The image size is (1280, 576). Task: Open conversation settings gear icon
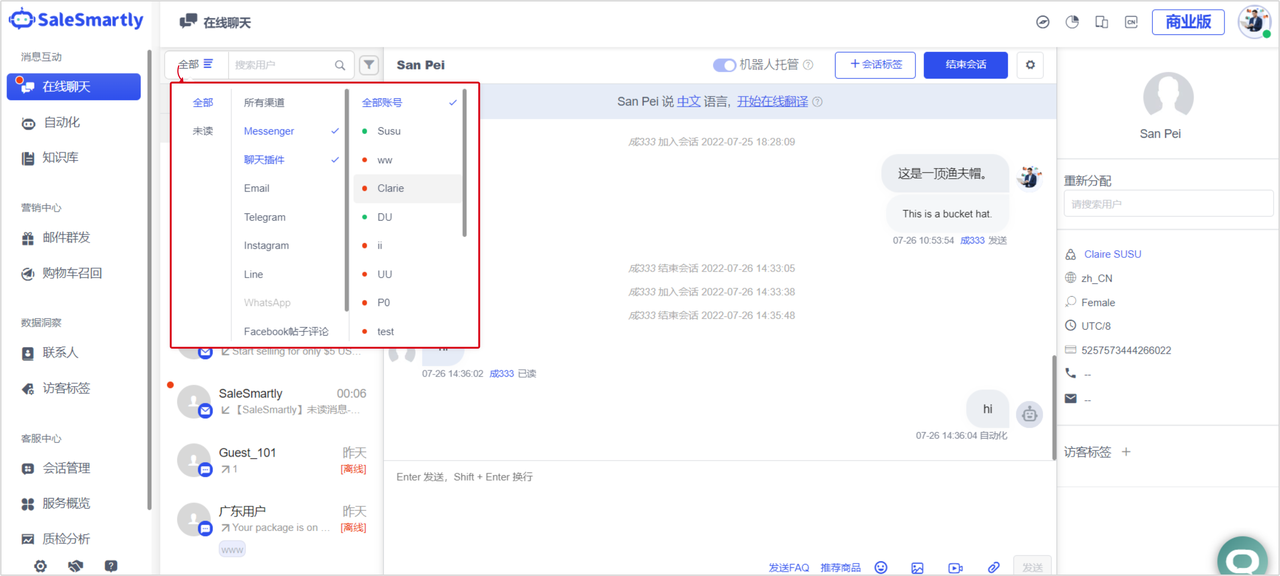pyautogui.click(x=1030, y=65)
